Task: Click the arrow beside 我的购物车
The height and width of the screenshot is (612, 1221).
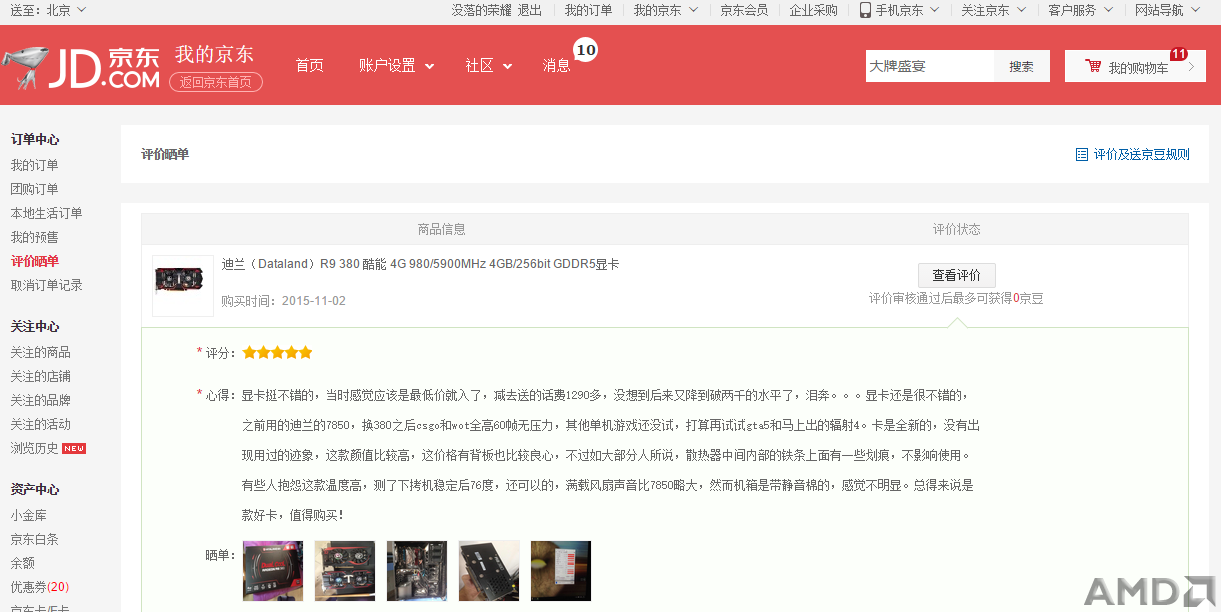Action: click(1191, 67)
